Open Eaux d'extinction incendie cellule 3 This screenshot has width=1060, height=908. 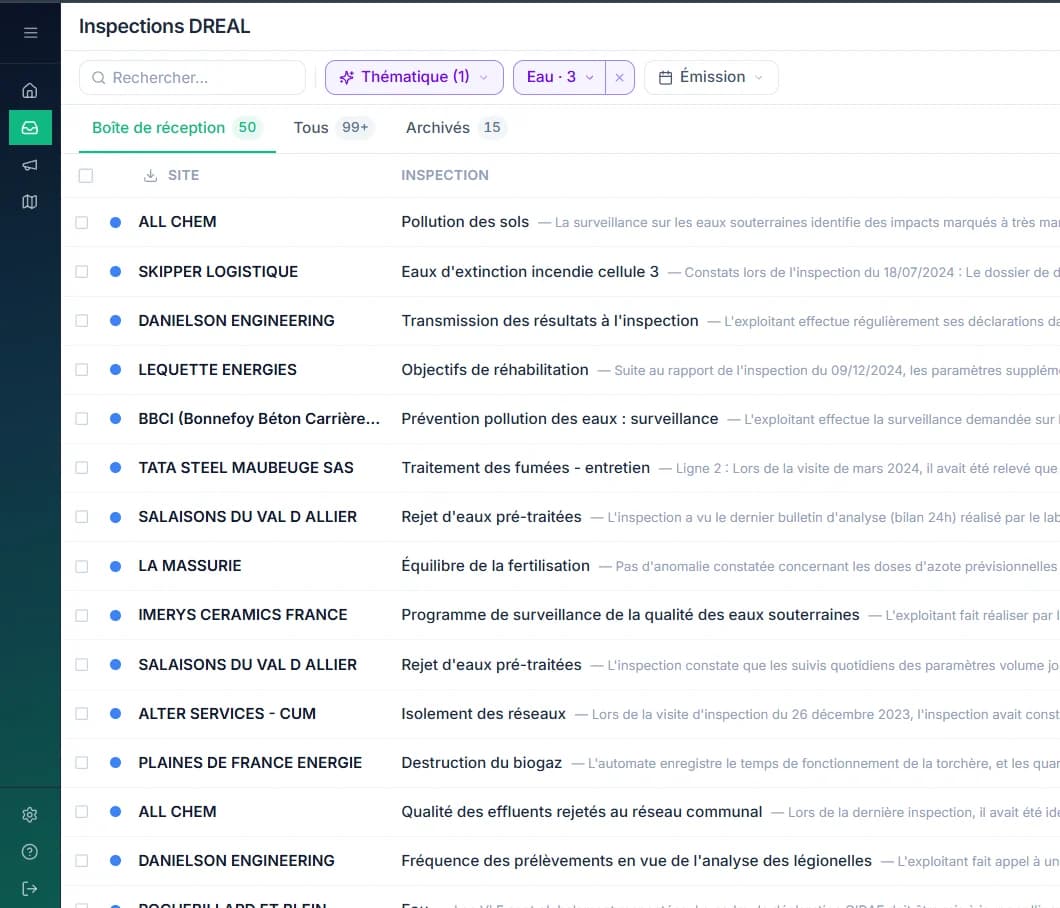pos(530,271)
